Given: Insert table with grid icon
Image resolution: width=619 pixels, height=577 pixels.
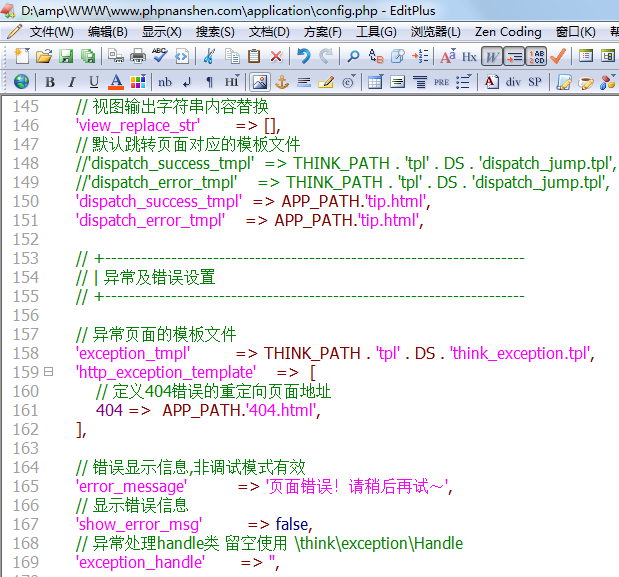Looking at the screenshot, I should 375,82.
